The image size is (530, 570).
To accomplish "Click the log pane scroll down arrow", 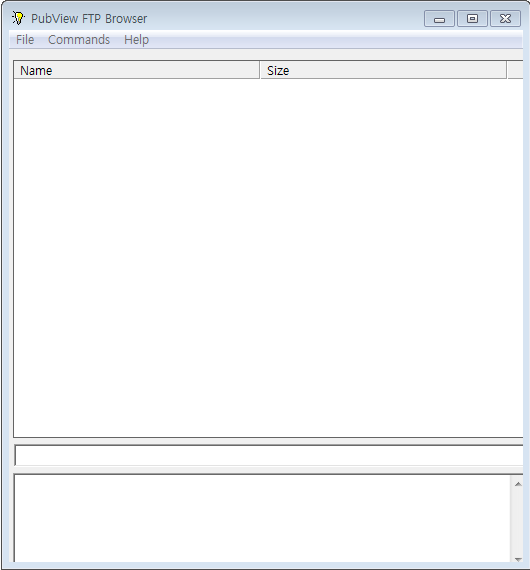I will [518, 559].
